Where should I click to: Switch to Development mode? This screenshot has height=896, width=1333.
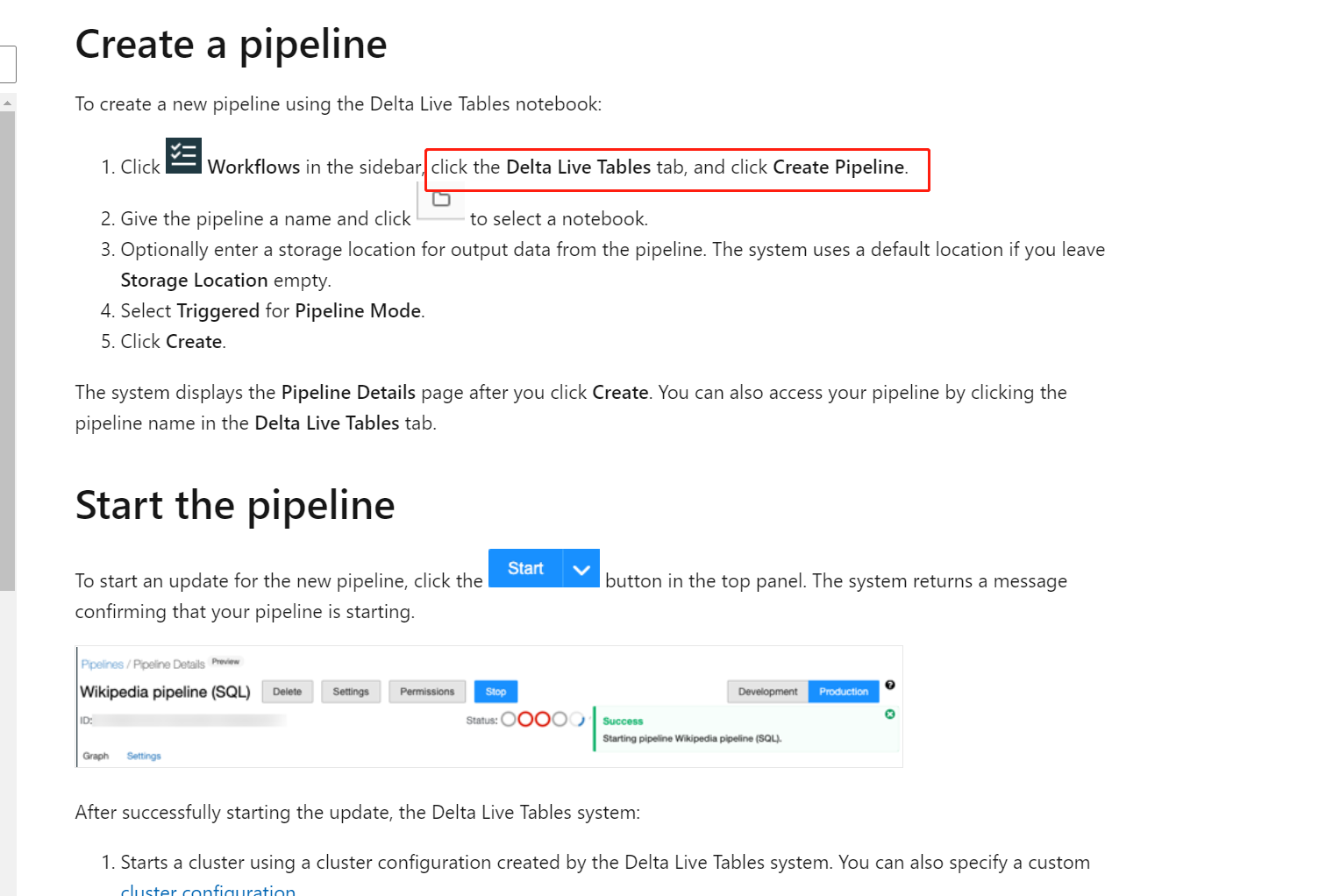point(766,692)
